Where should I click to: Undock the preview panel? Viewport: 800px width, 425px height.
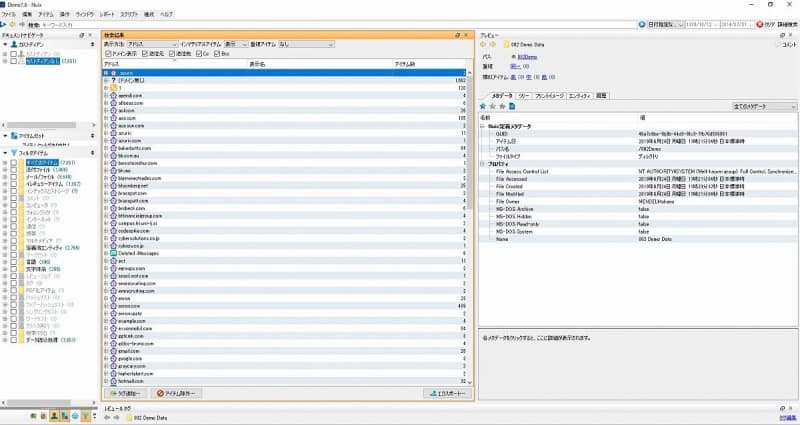coord(782,35)
